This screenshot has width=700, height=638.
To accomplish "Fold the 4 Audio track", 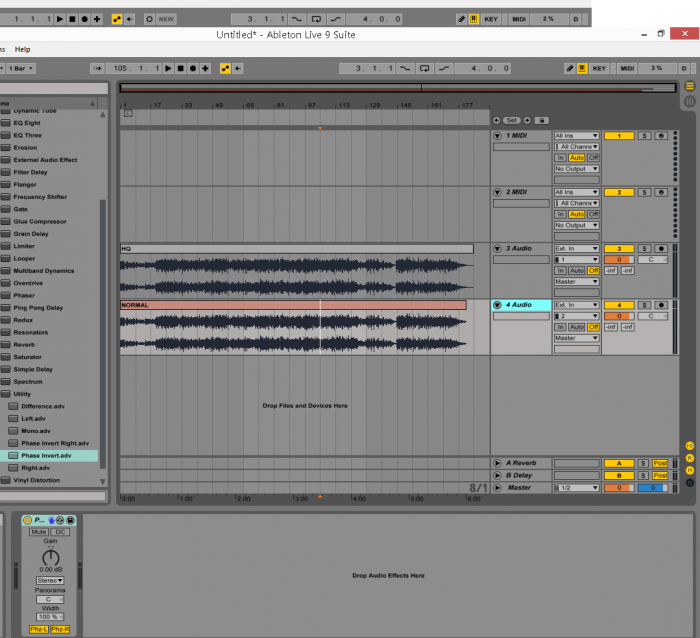I will tap(497, 305).
